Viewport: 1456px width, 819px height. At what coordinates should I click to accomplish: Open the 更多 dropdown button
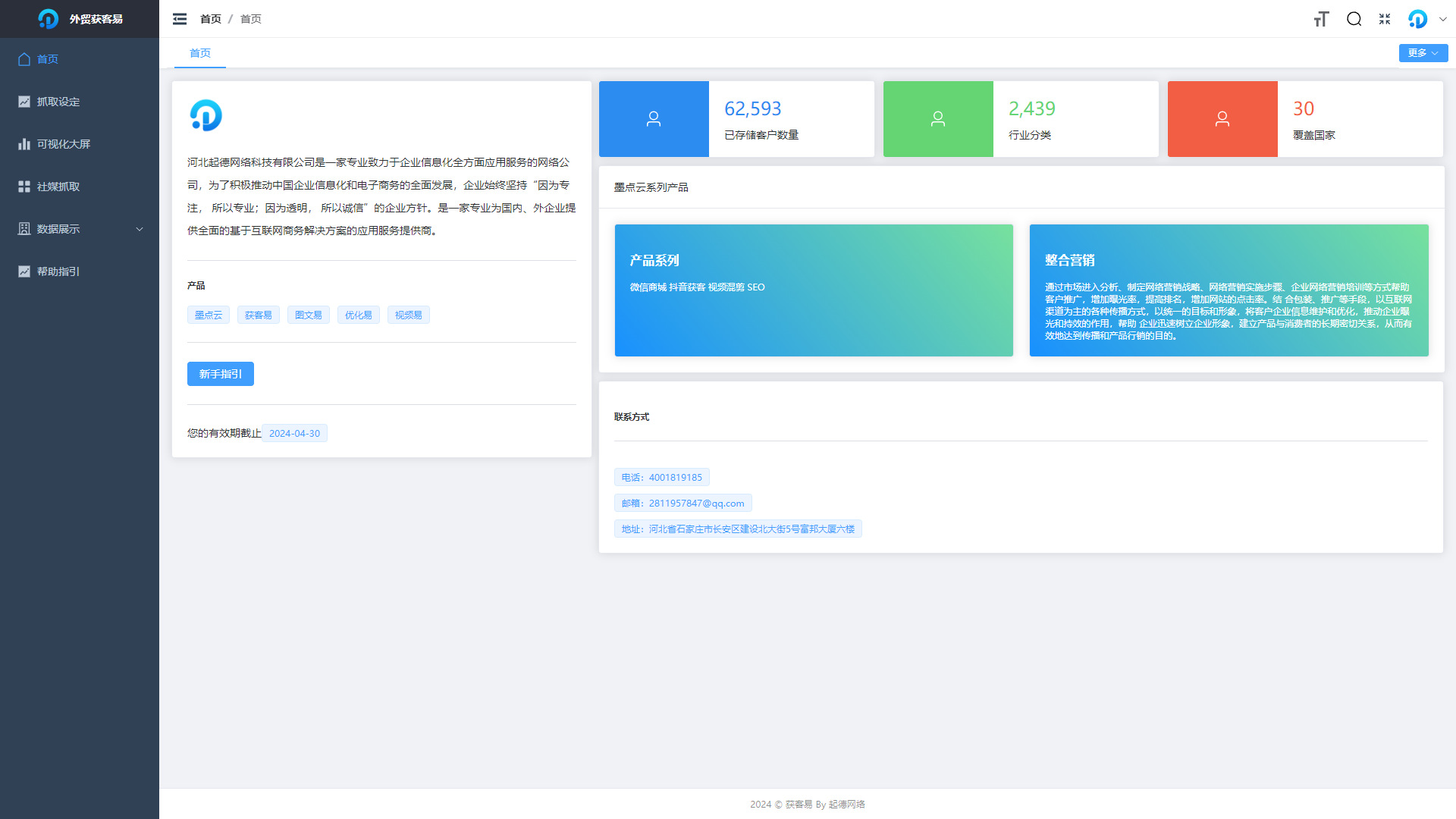point(1423,53)
